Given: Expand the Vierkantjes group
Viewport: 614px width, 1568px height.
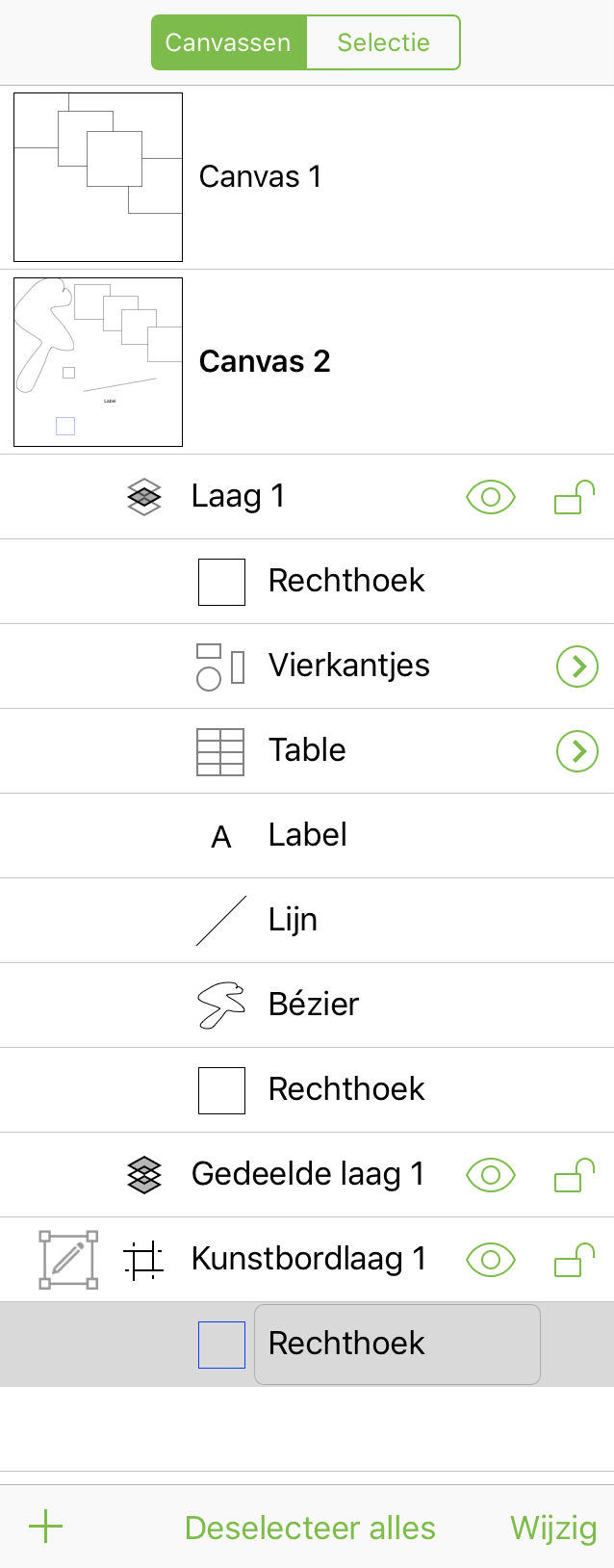Looking at the screenshot, I should (x=576, y=666).
